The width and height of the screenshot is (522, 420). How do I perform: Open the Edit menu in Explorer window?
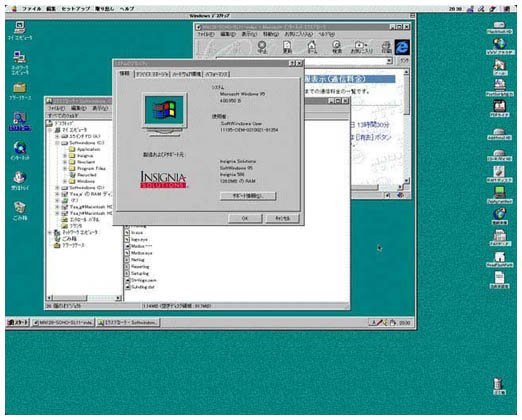[x=78, y=108]
